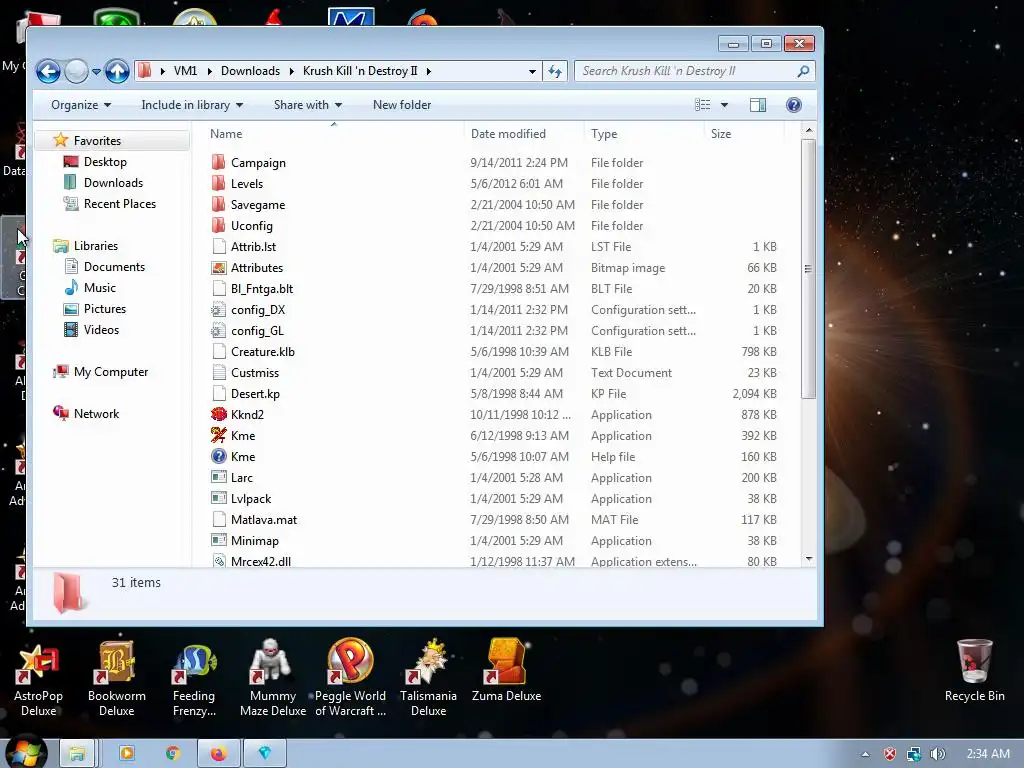The height and width of the screenshot is (768, 1024).
Task: Select Recent Places in navigation pane
Action: (x=119, y=203)
